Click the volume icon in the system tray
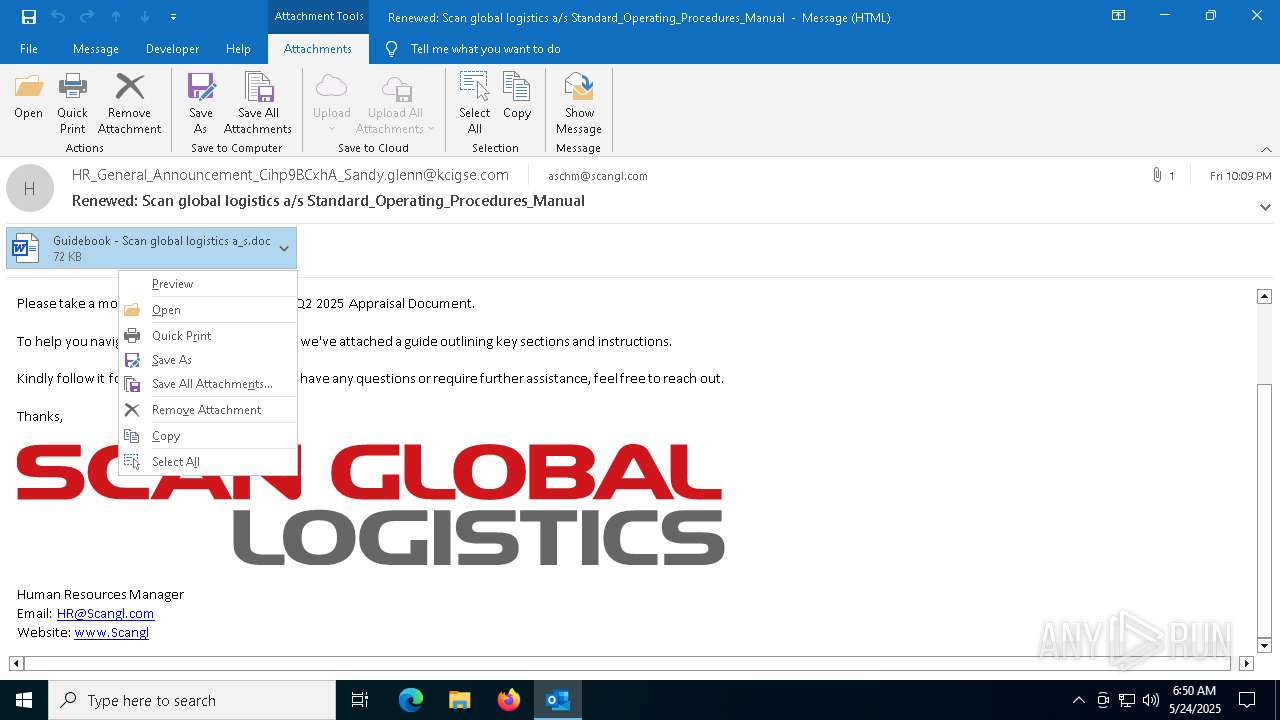 (x=1151, y=700)
